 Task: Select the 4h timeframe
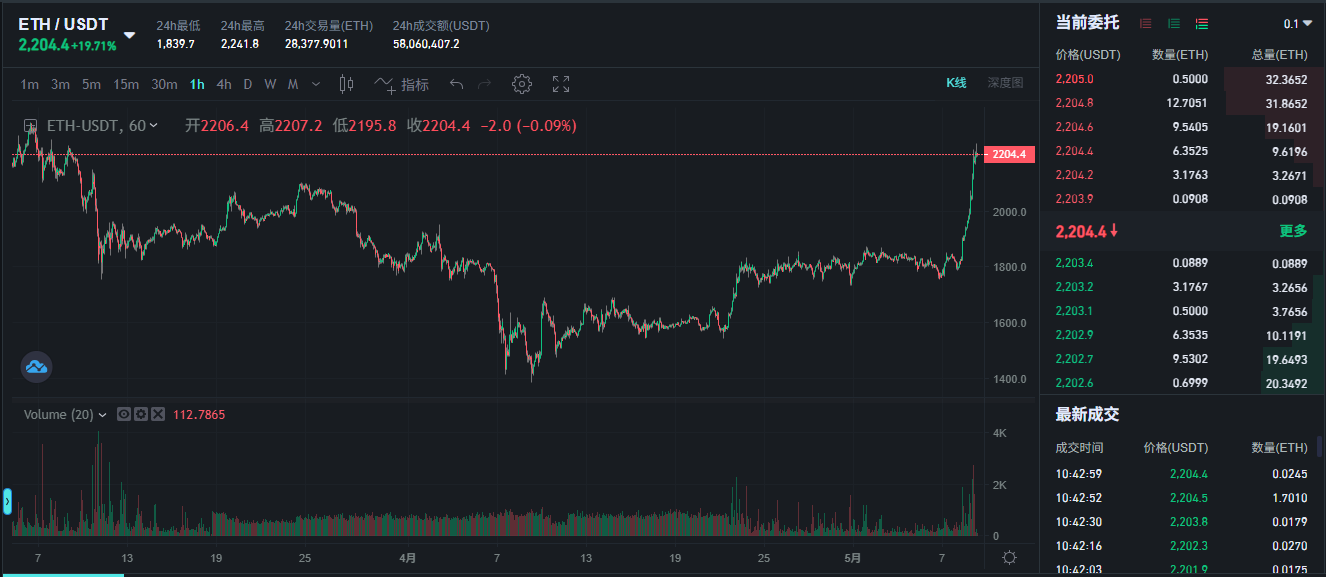224,84
